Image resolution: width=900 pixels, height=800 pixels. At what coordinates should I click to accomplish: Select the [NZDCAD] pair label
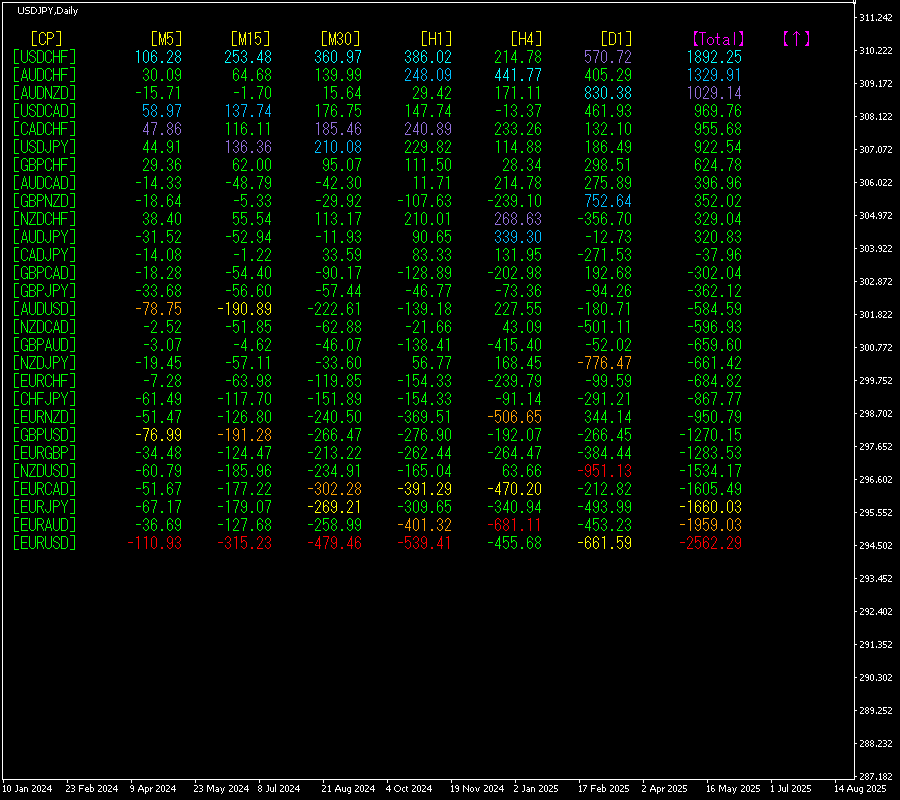click(x=44, y=327)
